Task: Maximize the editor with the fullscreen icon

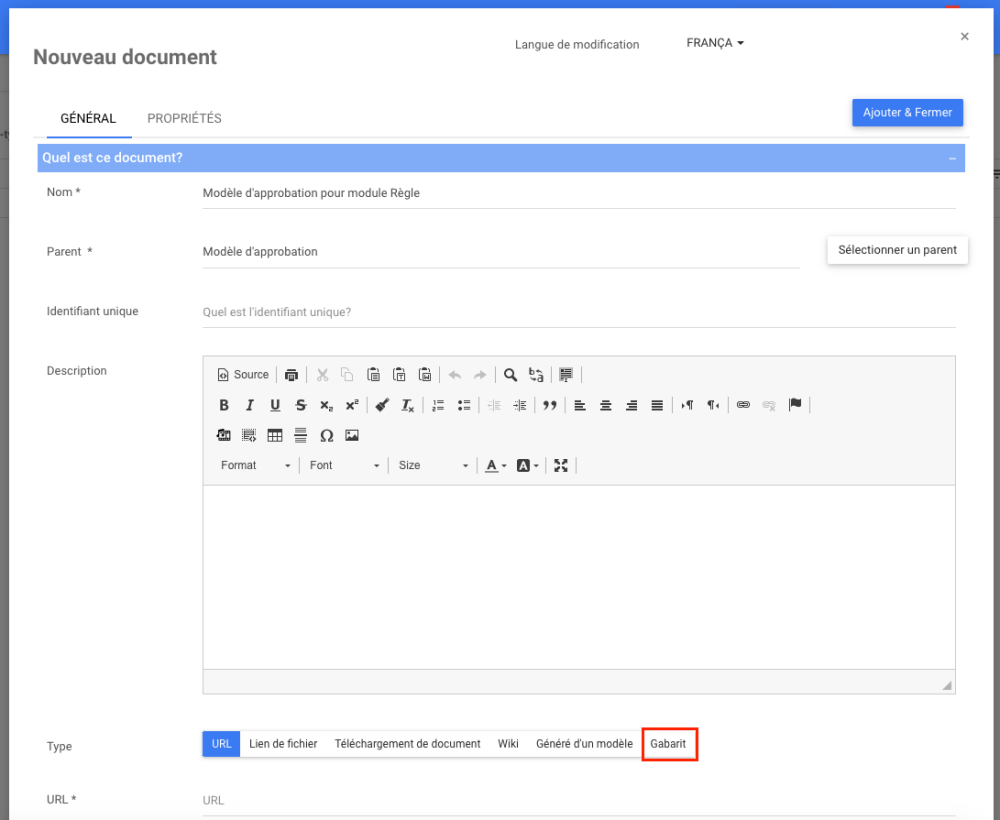Action: pyautogui.click(x=561, y=465)
